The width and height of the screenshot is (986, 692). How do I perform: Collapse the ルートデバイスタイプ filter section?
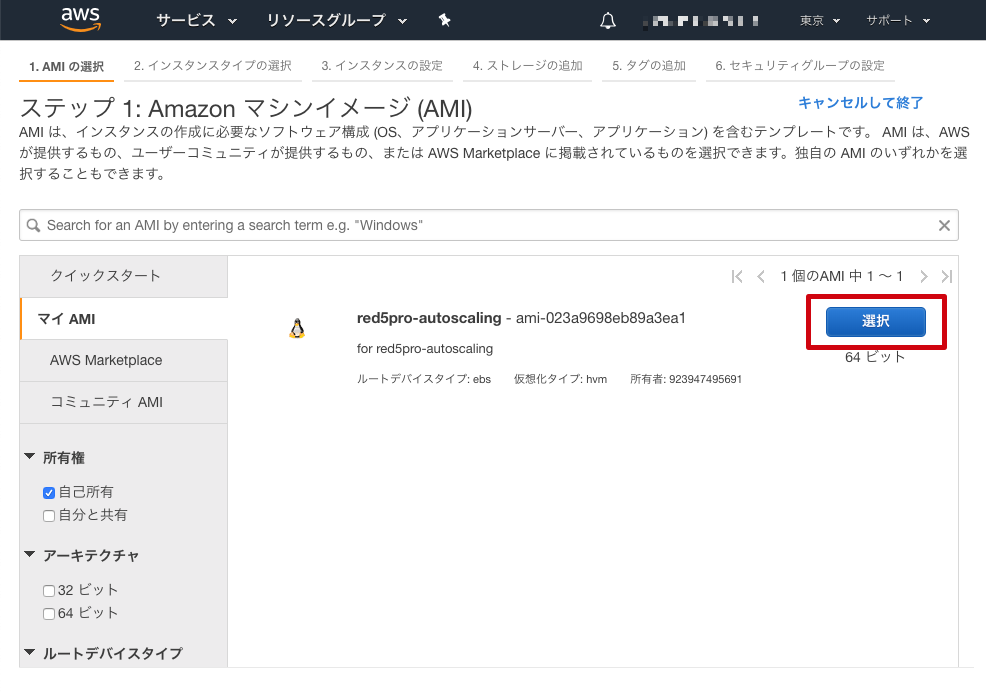coord(30,653)
